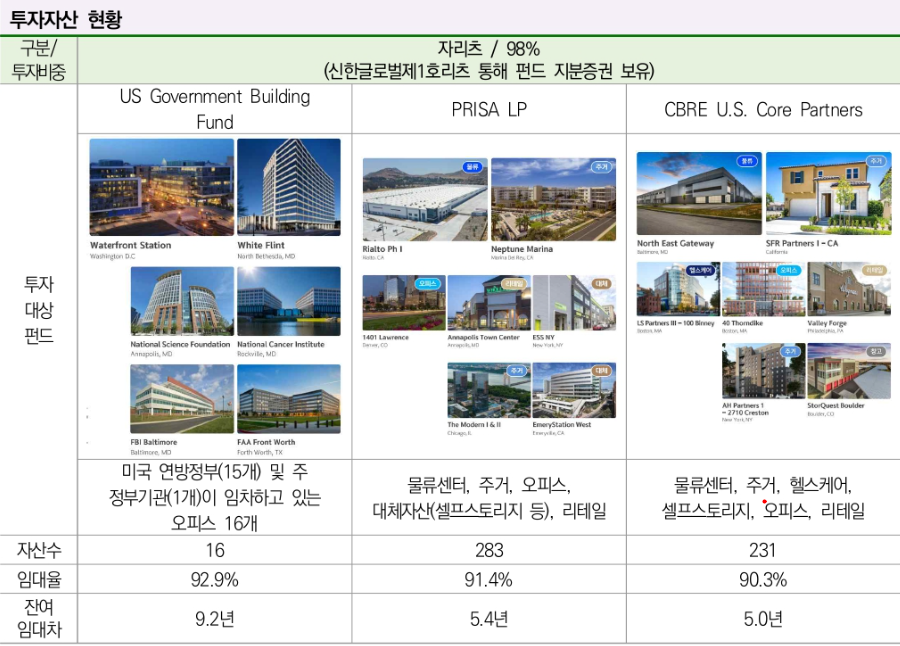
Task: Click the 리테일 badge on Valley Forge
Action: (x=872, y=270)
